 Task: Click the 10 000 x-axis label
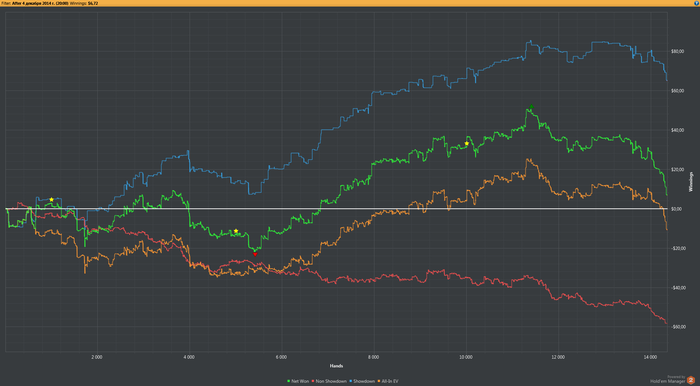click(x=466, y=357)
